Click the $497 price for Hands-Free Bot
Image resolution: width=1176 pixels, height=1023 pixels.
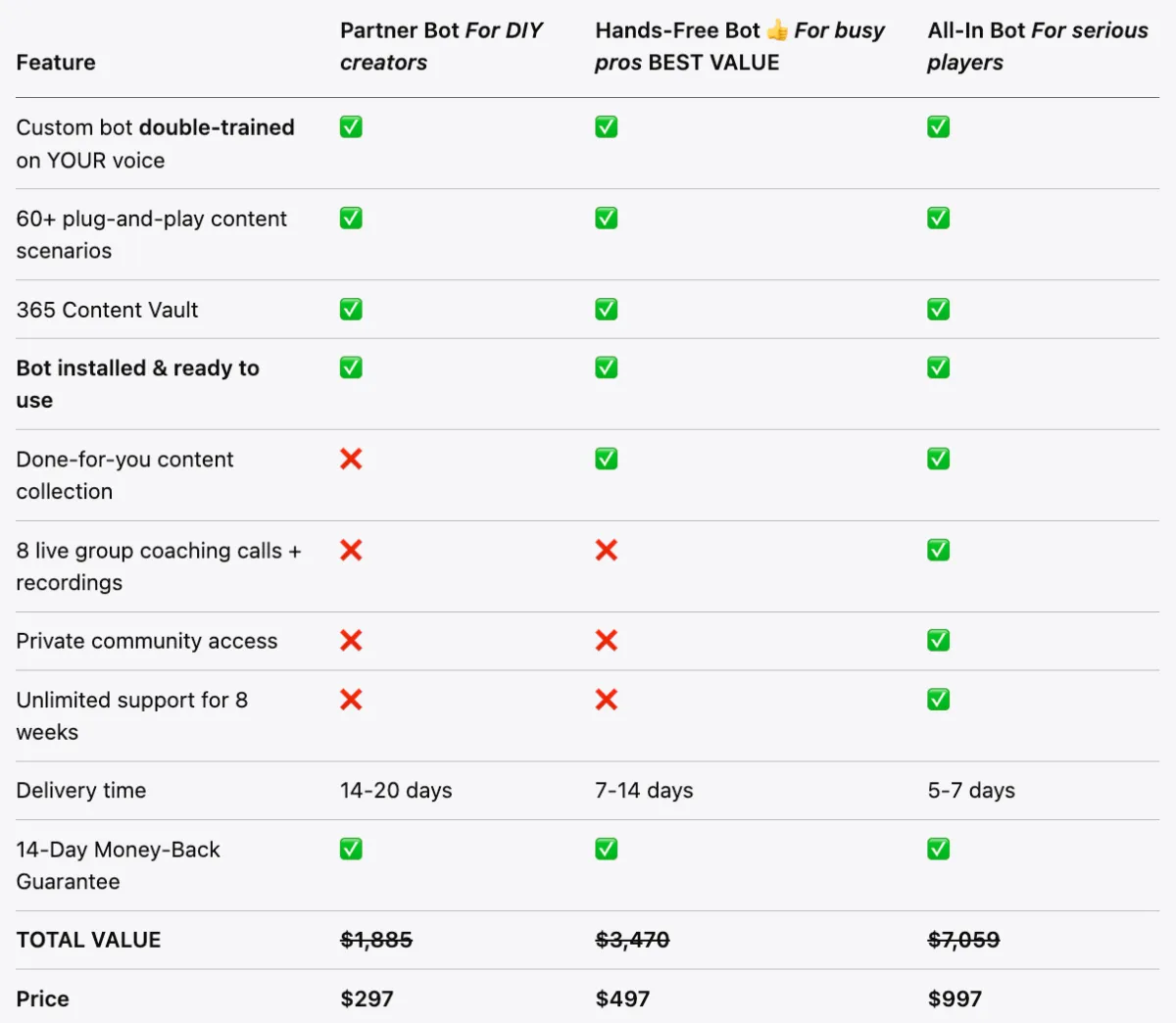pyautogui.click(x=622, y=999)
